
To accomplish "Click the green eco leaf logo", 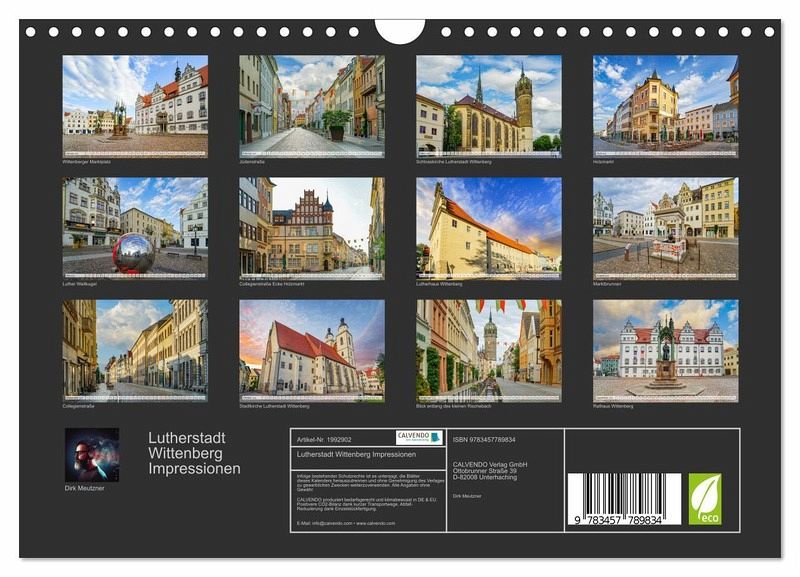I will tap(705, 499).
